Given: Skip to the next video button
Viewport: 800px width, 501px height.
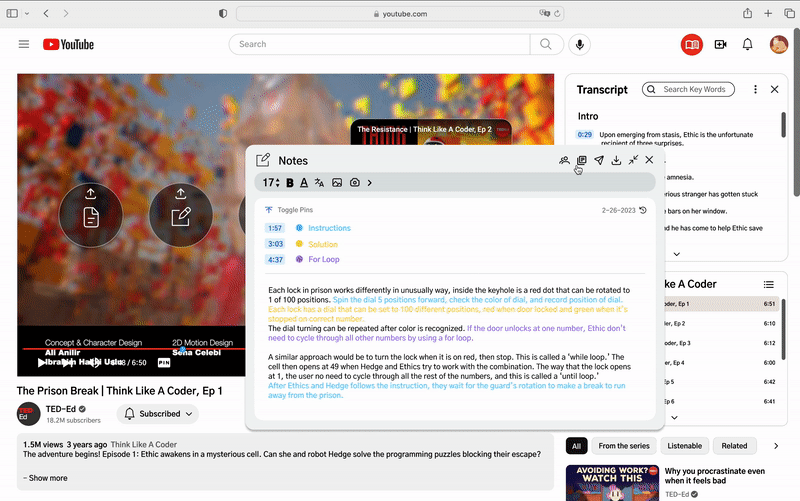Looking at the screenshot, I should [x=67, y=363].
